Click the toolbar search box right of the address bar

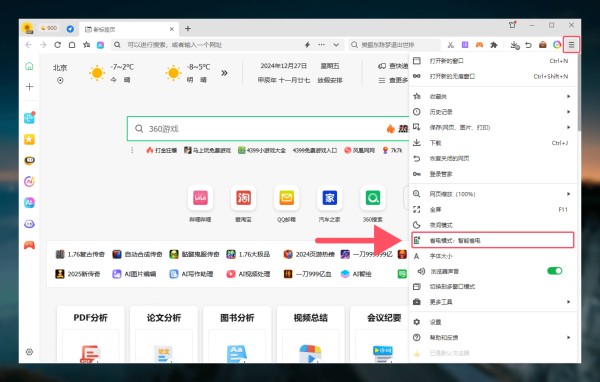394,45
